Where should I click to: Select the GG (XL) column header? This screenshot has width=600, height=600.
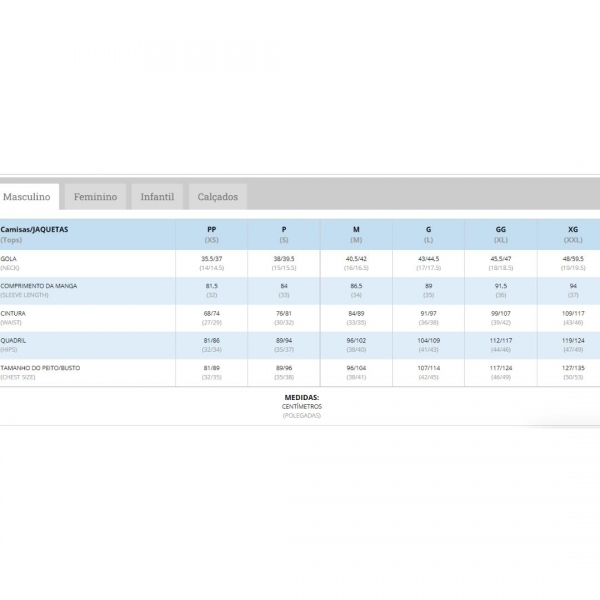pos(501,234)
